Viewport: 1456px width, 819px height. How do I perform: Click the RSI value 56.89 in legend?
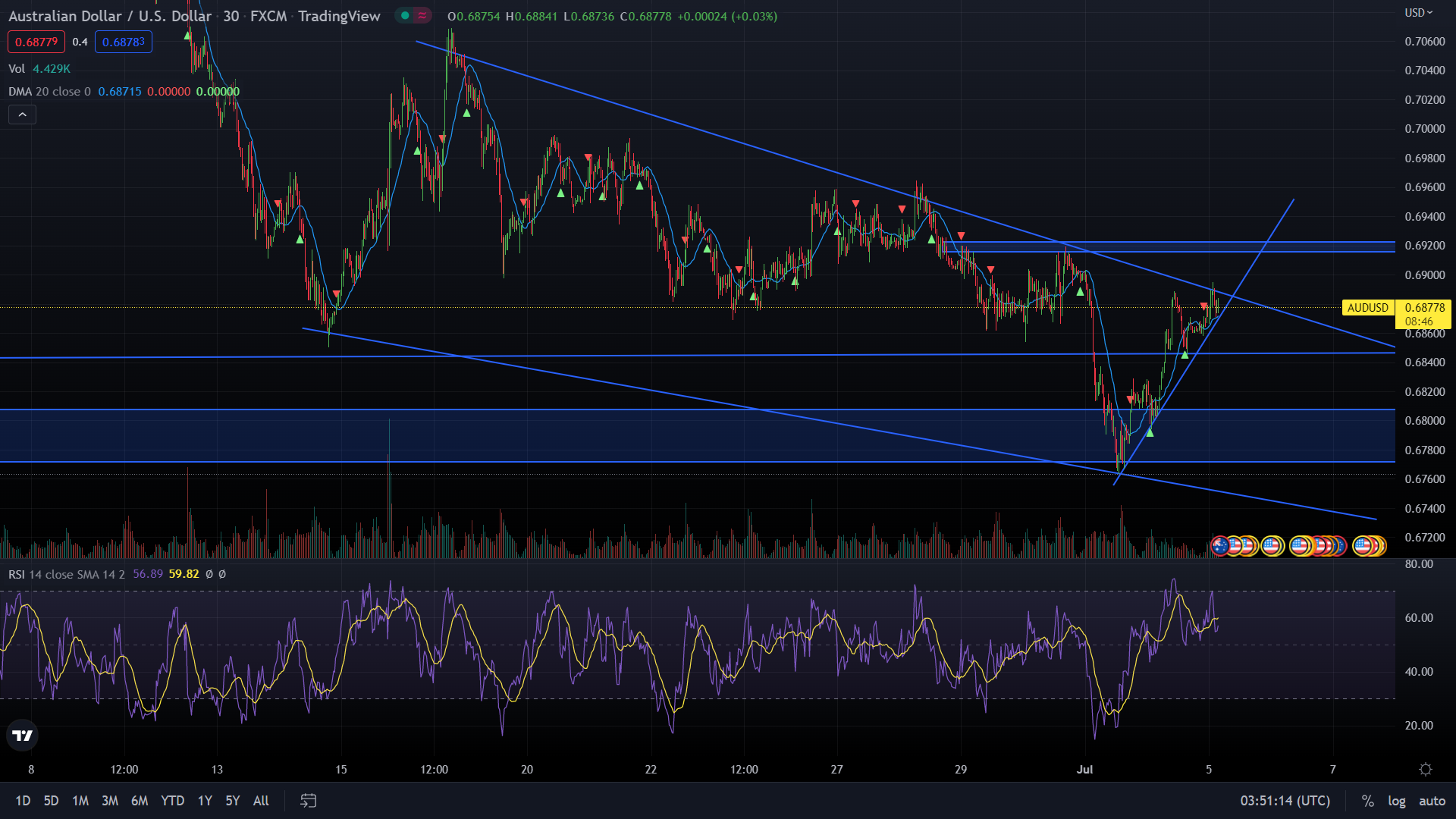tap(148, 574)
